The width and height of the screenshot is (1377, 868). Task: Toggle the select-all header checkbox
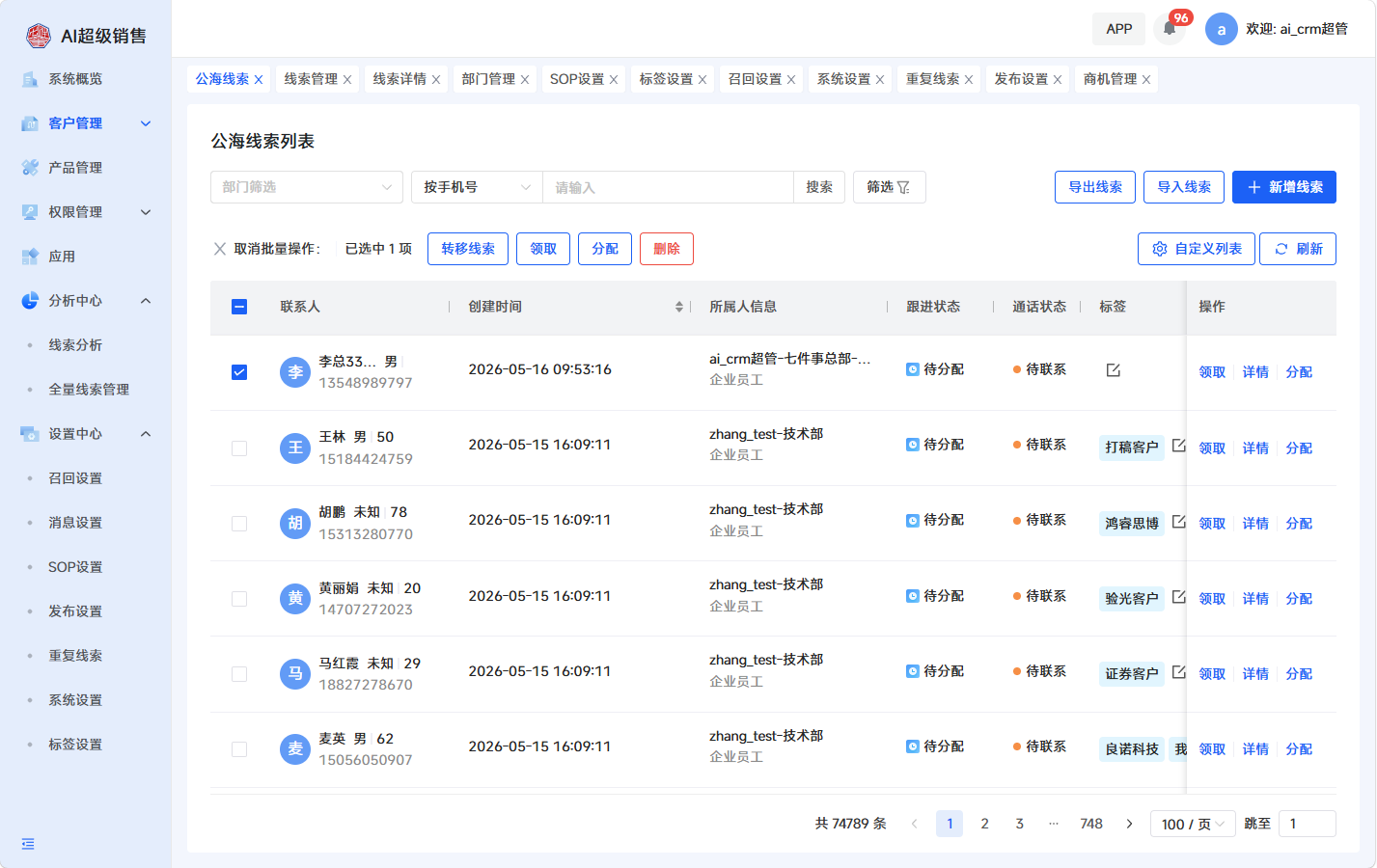pos(239,307)
